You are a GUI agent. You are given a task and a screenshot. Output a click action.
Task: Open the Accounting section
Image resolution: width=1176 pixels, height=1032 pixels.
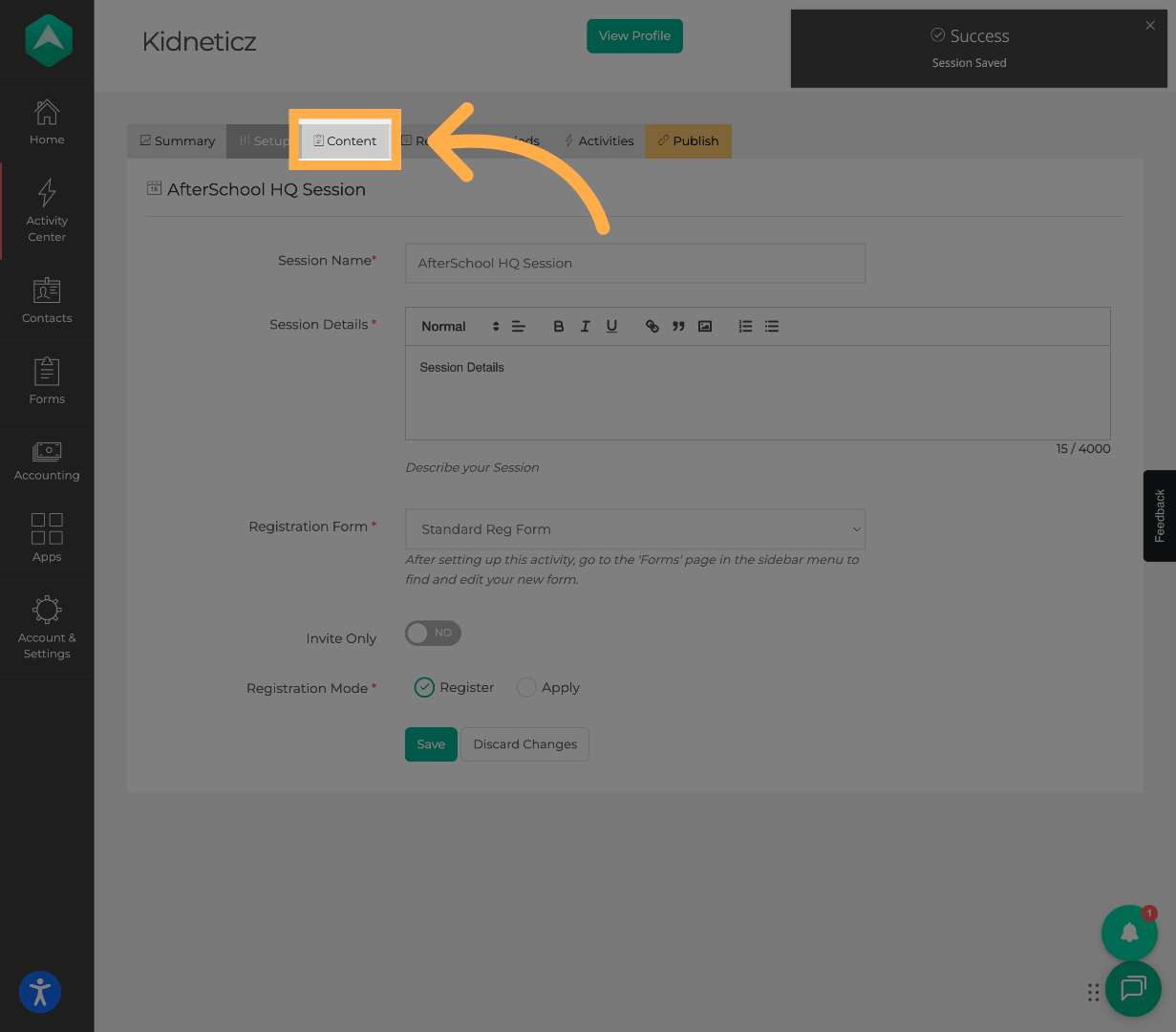pos(46,460)
